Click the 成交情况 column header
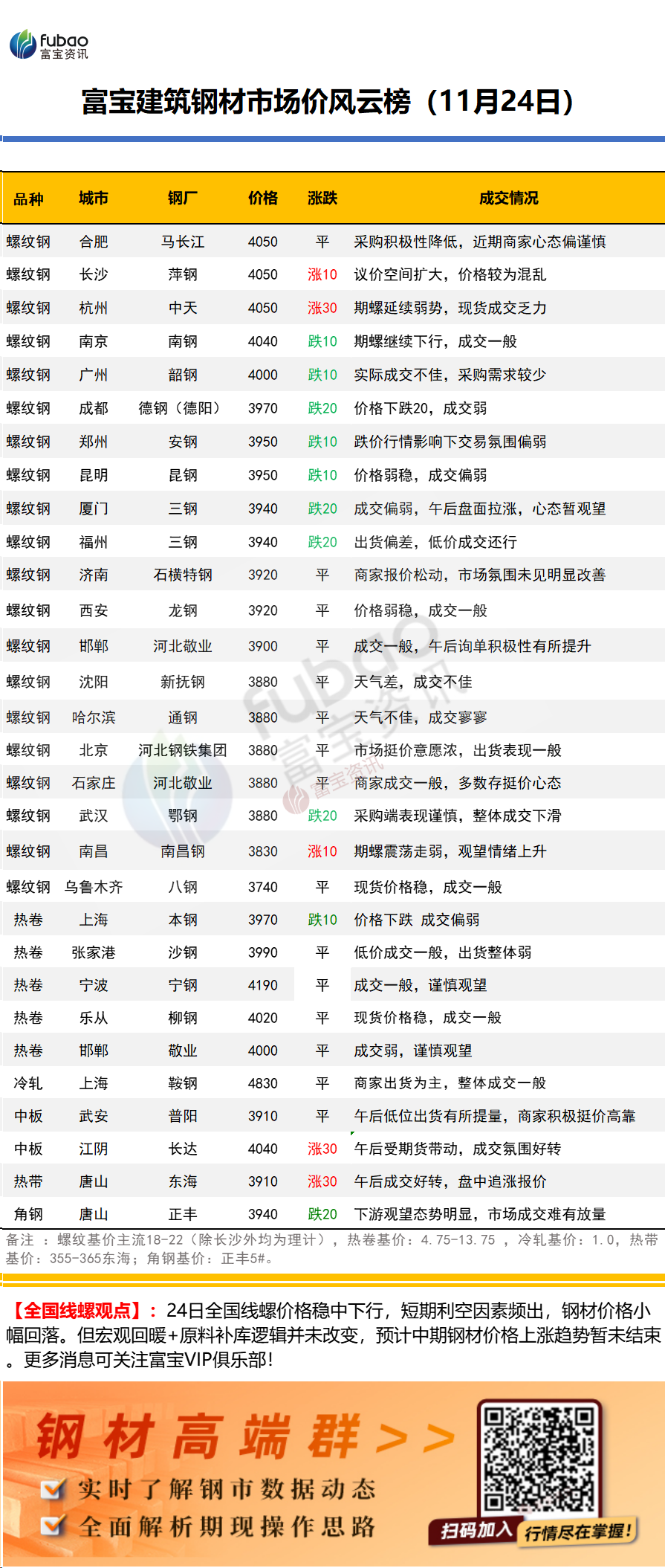665x1568 pixels. 509,198
